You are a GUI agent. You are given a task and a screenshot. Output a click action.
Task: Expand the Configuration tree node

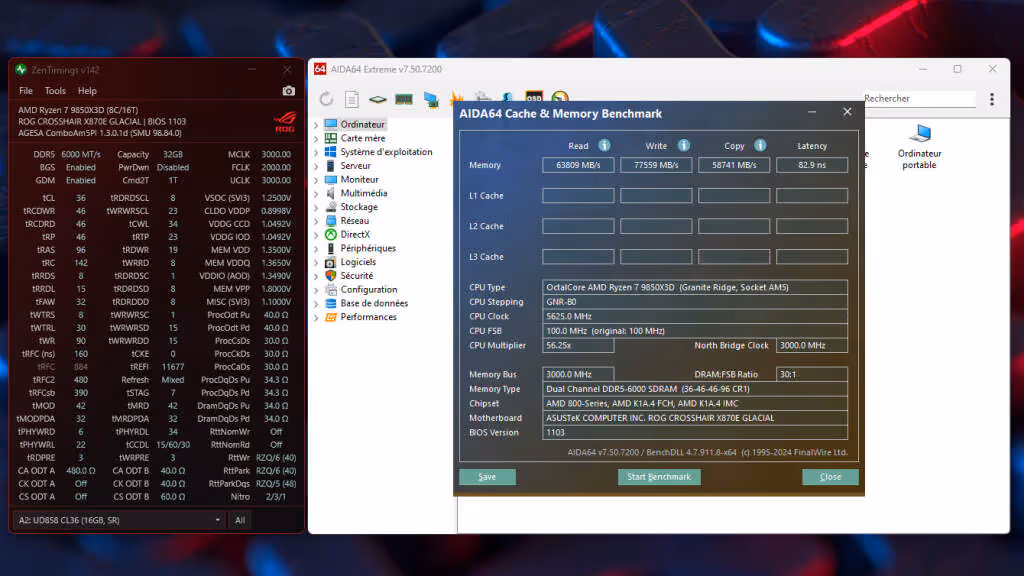(x=317, y=289)
